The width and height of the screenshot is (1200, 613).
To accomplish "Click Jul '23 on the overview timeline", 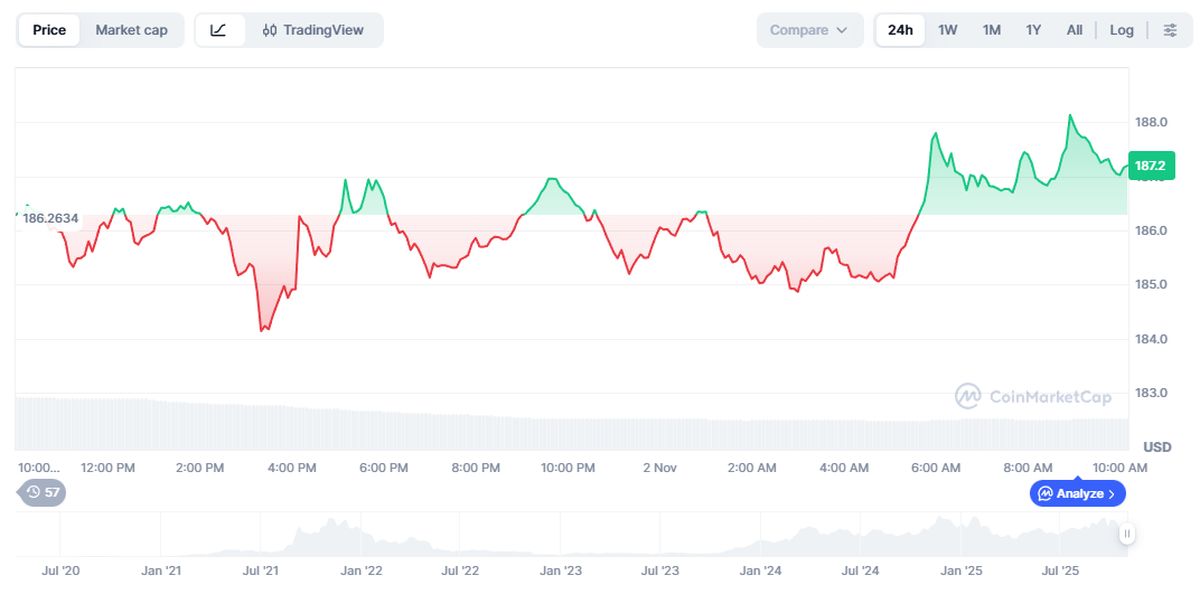I will click(660, 571).
